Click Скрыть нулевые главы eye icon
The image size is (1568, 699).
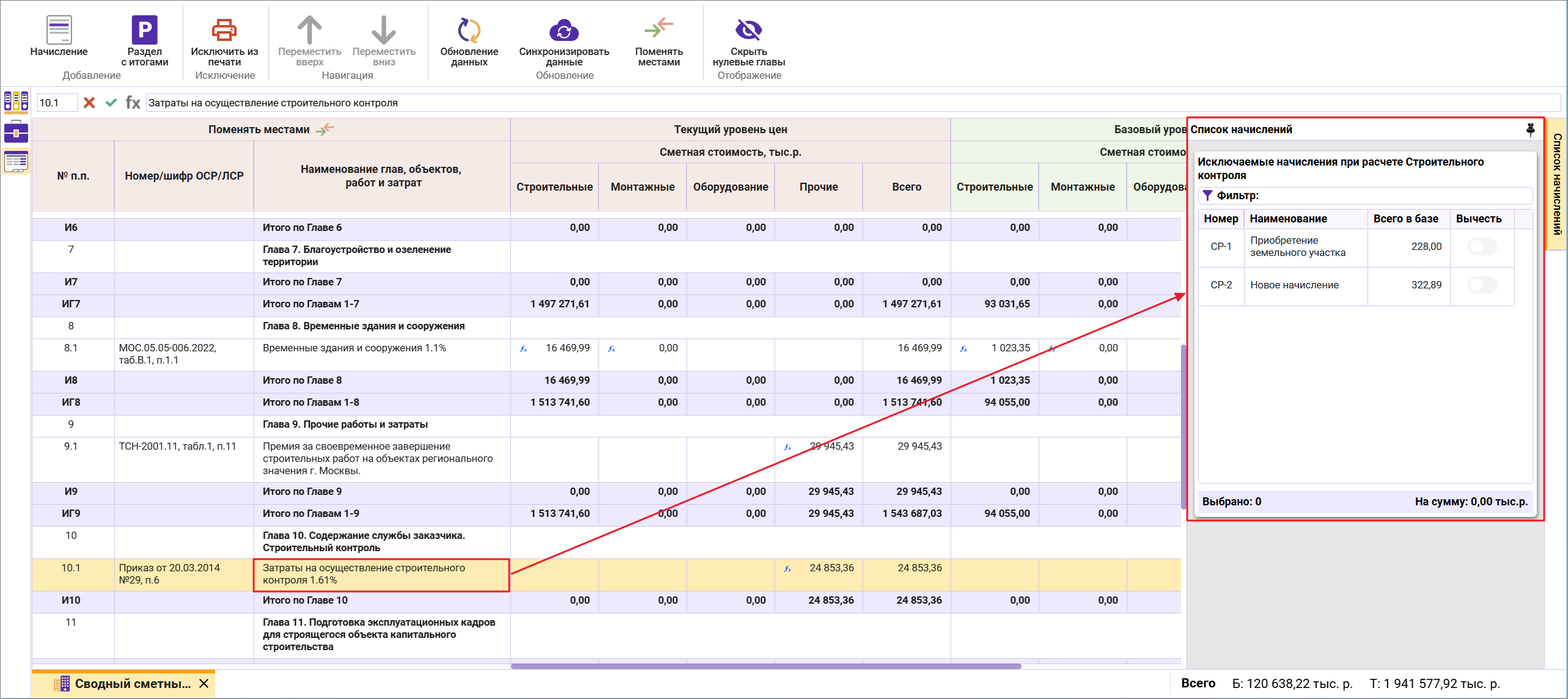[748, 30]
